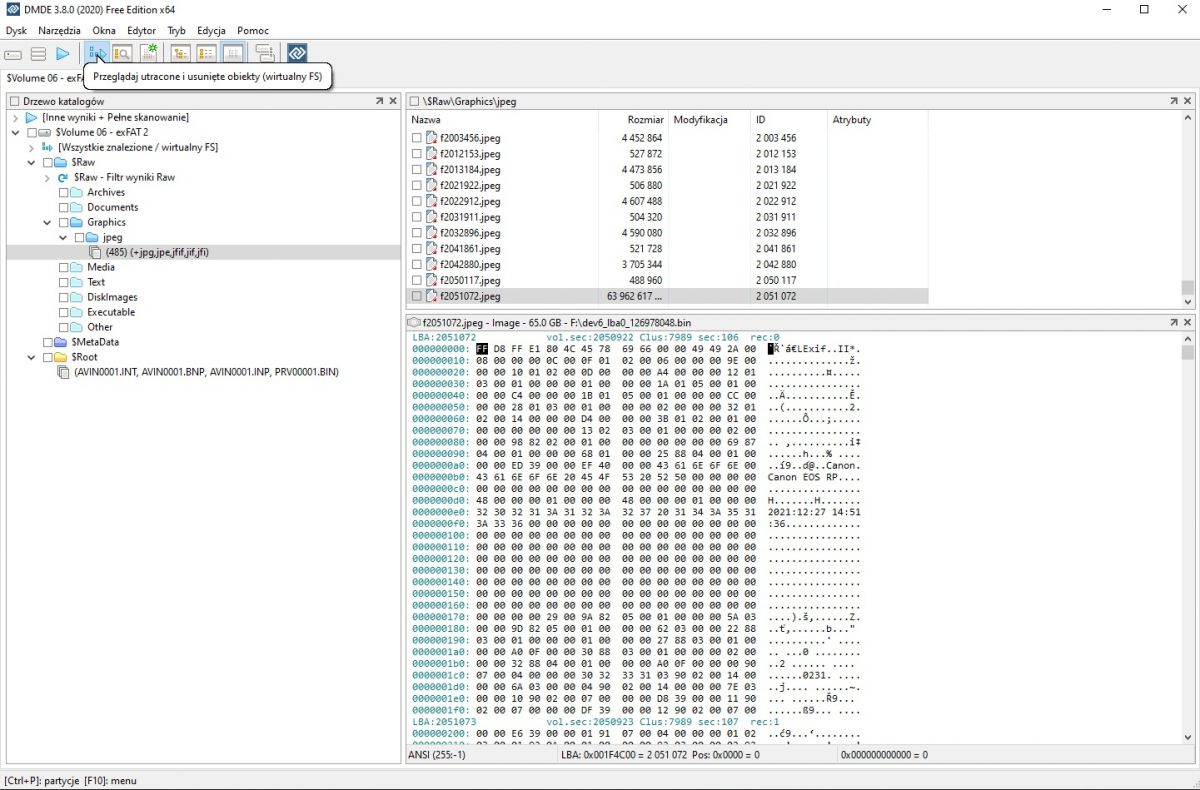
Task: Open the Pomoc menu
Action: pyautogui.click(x=253, y=30)
